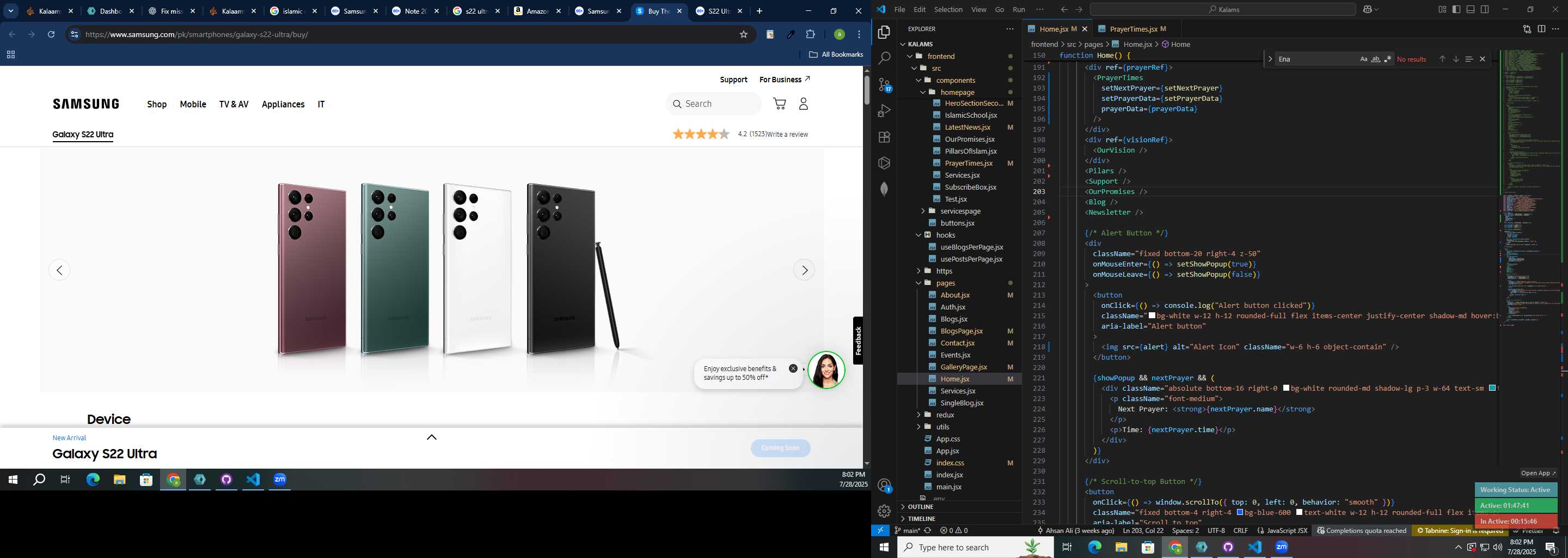Close the find widget in the editor
Screen dimensions: 1568x558
tap(1483, 59)
